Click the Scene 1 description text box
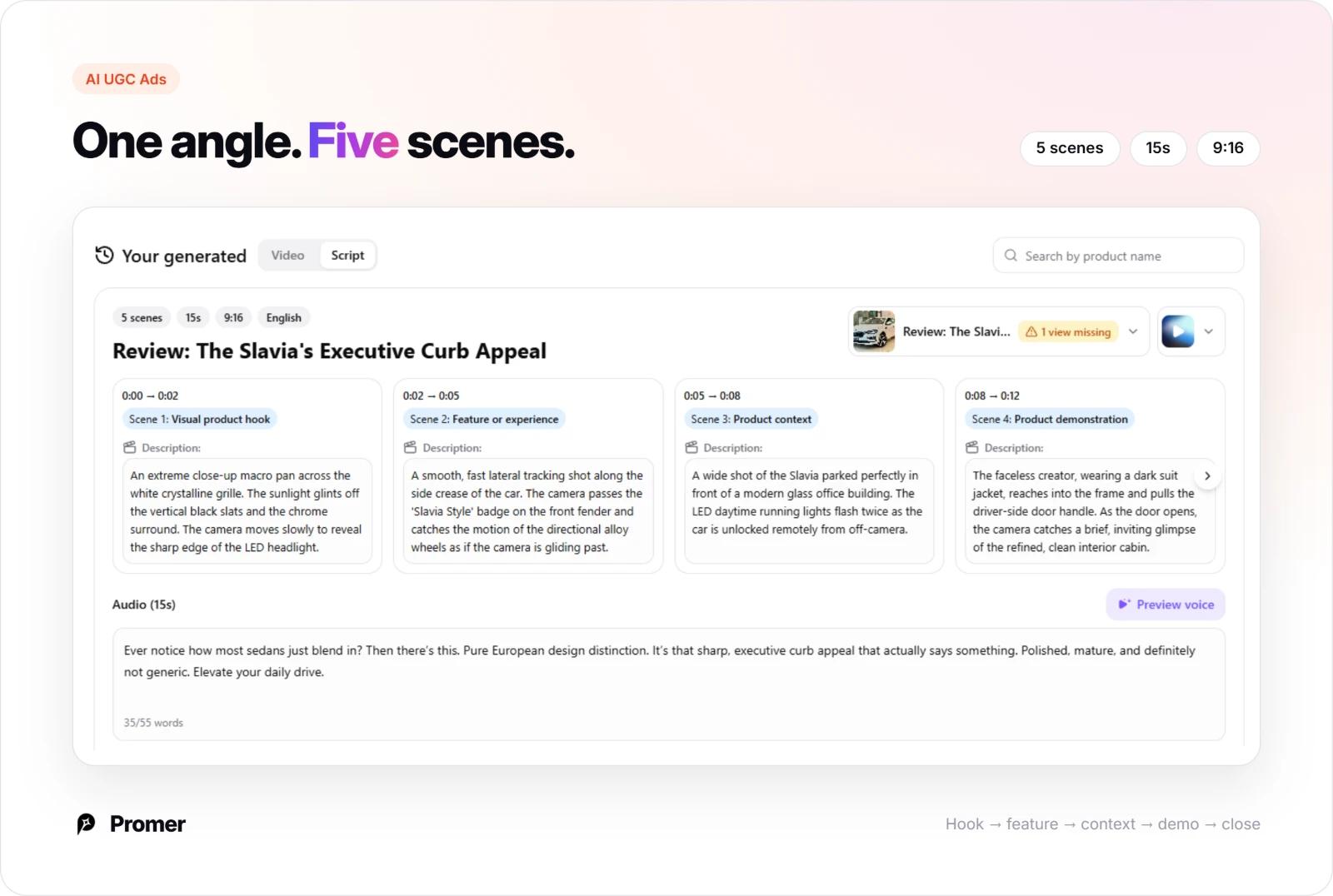 click(x=247, y=511)
